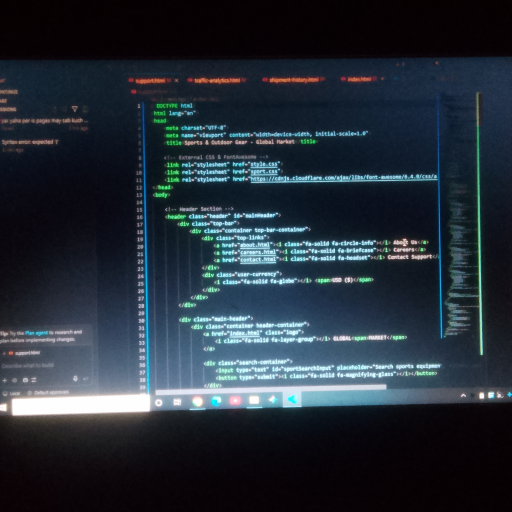Screen dimensions: 512x512
Task: Click the Cortana circle icon on taskbar
Action: [159, 403]
